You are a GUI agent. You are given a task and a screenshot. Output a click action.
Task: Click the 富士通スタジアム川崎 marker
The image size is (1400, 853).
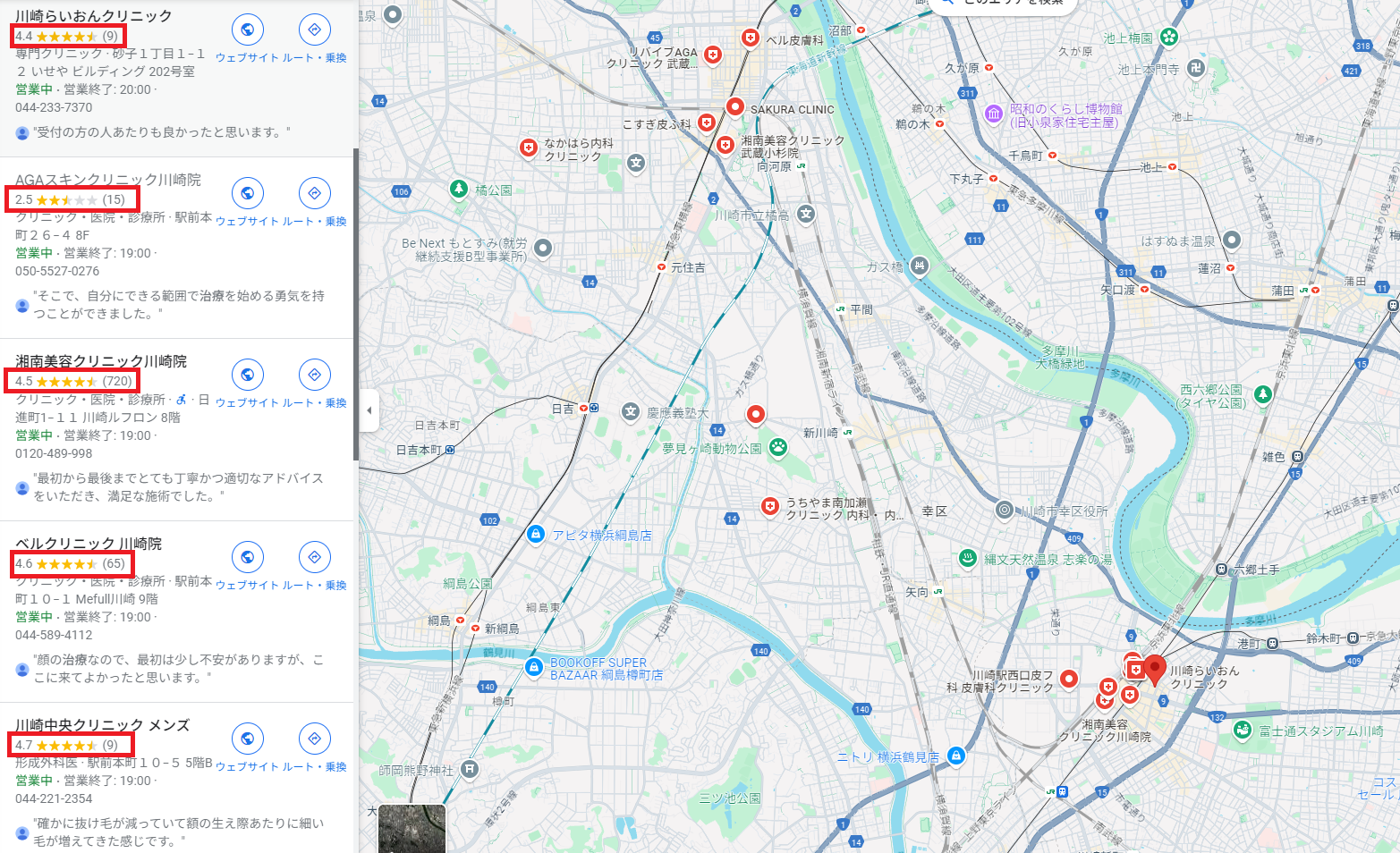(x=1242, y=731)
